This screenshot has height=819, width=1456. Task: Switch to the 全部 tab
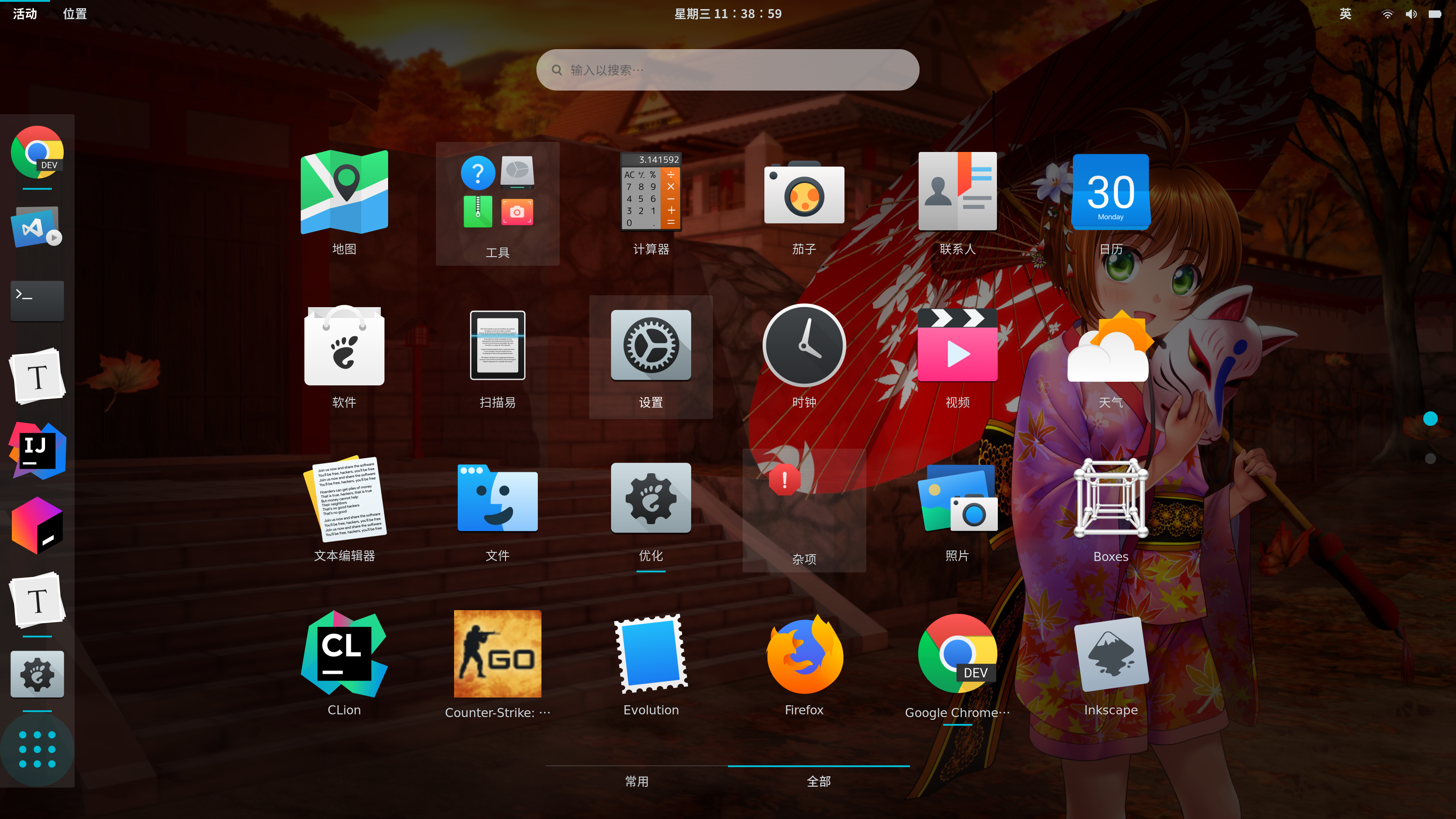point(819,781)
